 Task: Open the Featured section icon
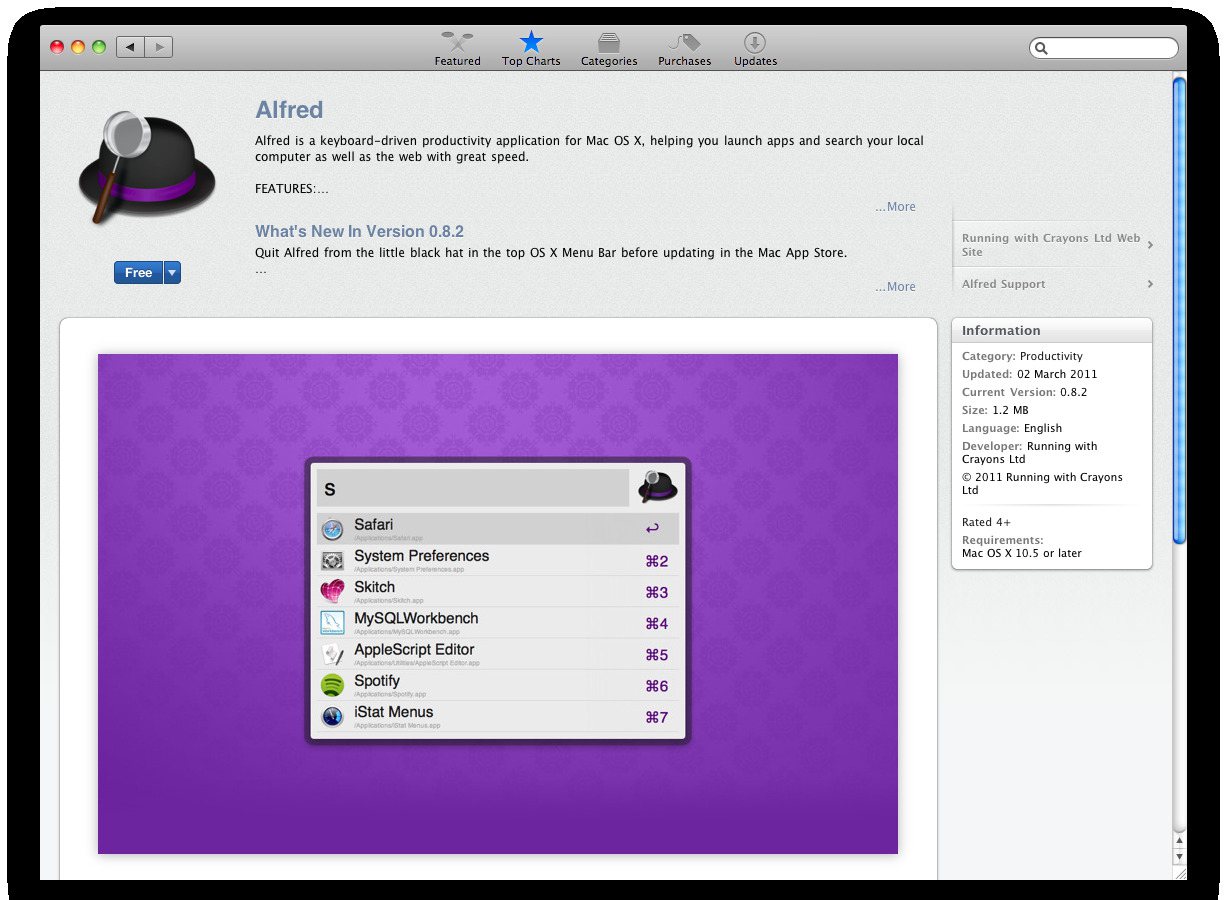(457, 42)
